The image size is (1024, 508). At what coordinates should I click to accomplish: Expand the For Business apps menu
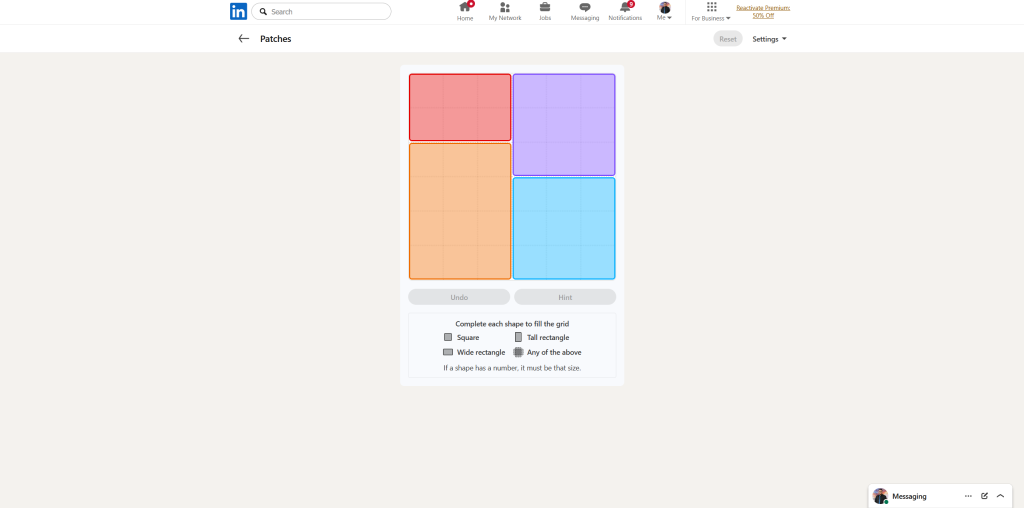pyautogui.click(x=711, y=12)
